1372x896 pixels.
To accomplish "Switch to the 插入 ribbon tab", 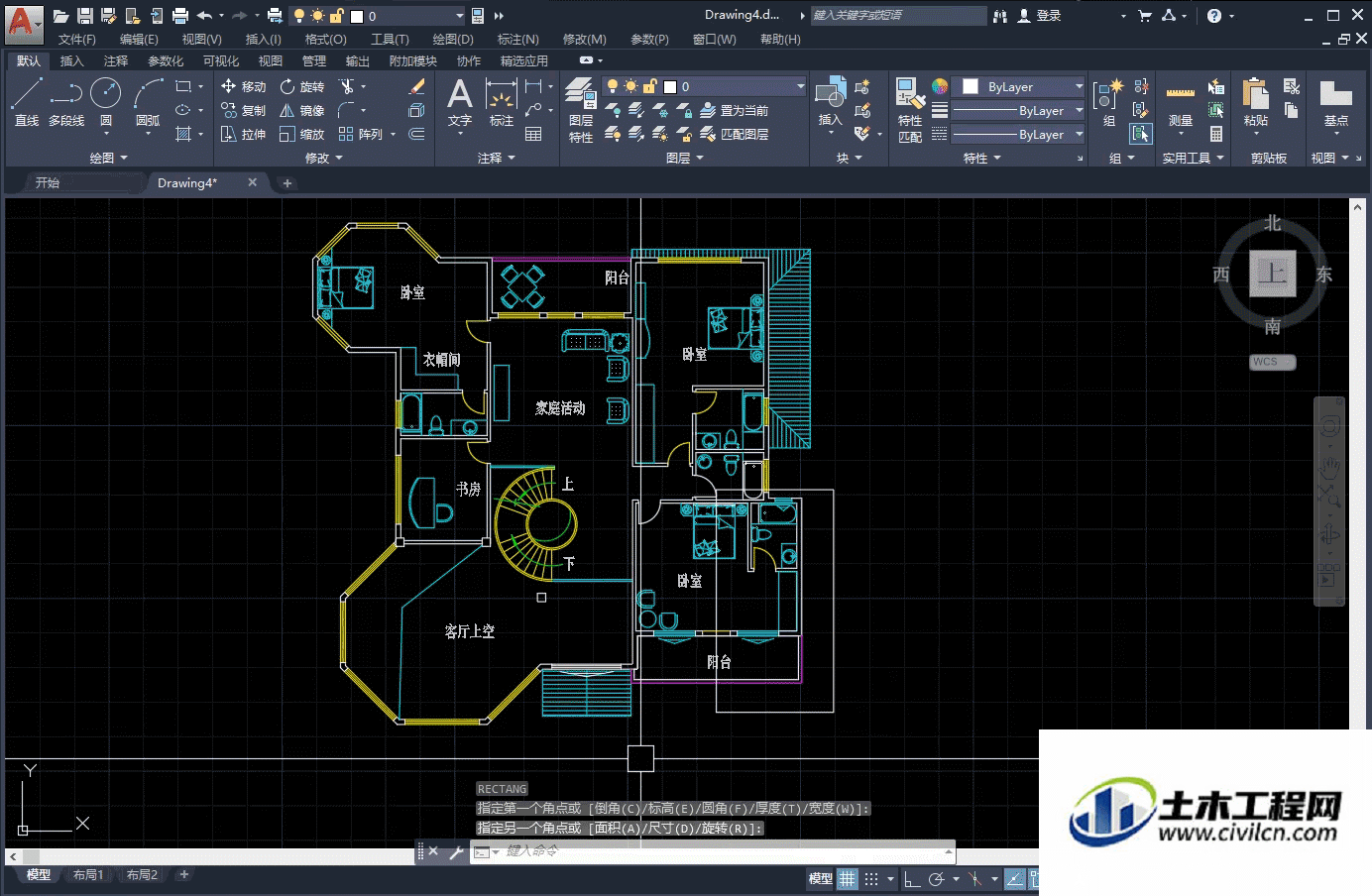I will (72, 60).
